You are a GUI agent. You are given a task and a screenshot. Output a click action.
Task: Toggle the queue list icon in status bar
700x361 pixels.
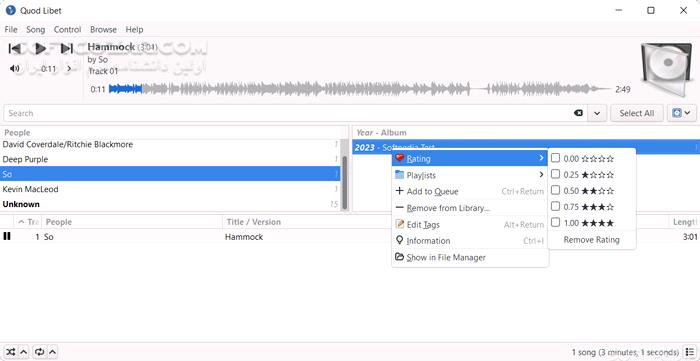[x=689, y=352]
